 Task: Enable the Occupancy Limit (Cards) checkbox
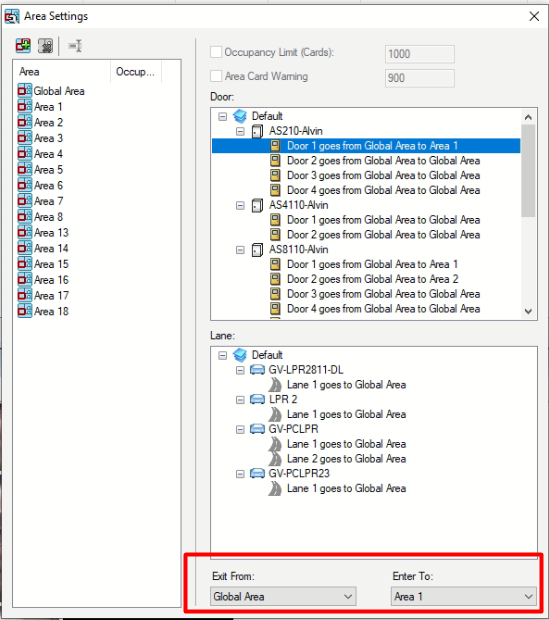tap(216, 52)
